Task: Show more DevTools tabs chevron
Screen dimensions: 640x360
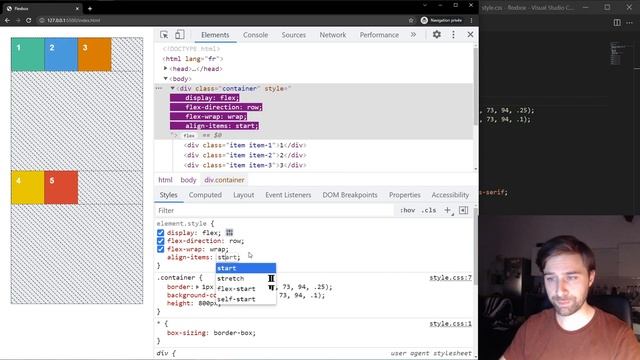Action: pos(413,35)
